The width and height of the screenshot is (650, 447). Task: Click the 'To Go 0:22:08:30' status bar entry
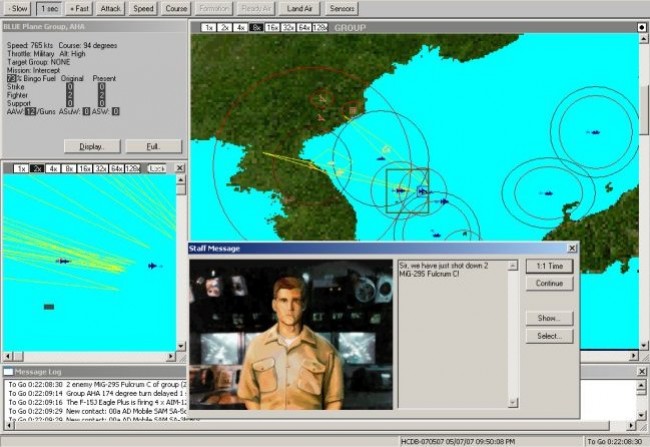pyautogui.click(x=615, y=442)
